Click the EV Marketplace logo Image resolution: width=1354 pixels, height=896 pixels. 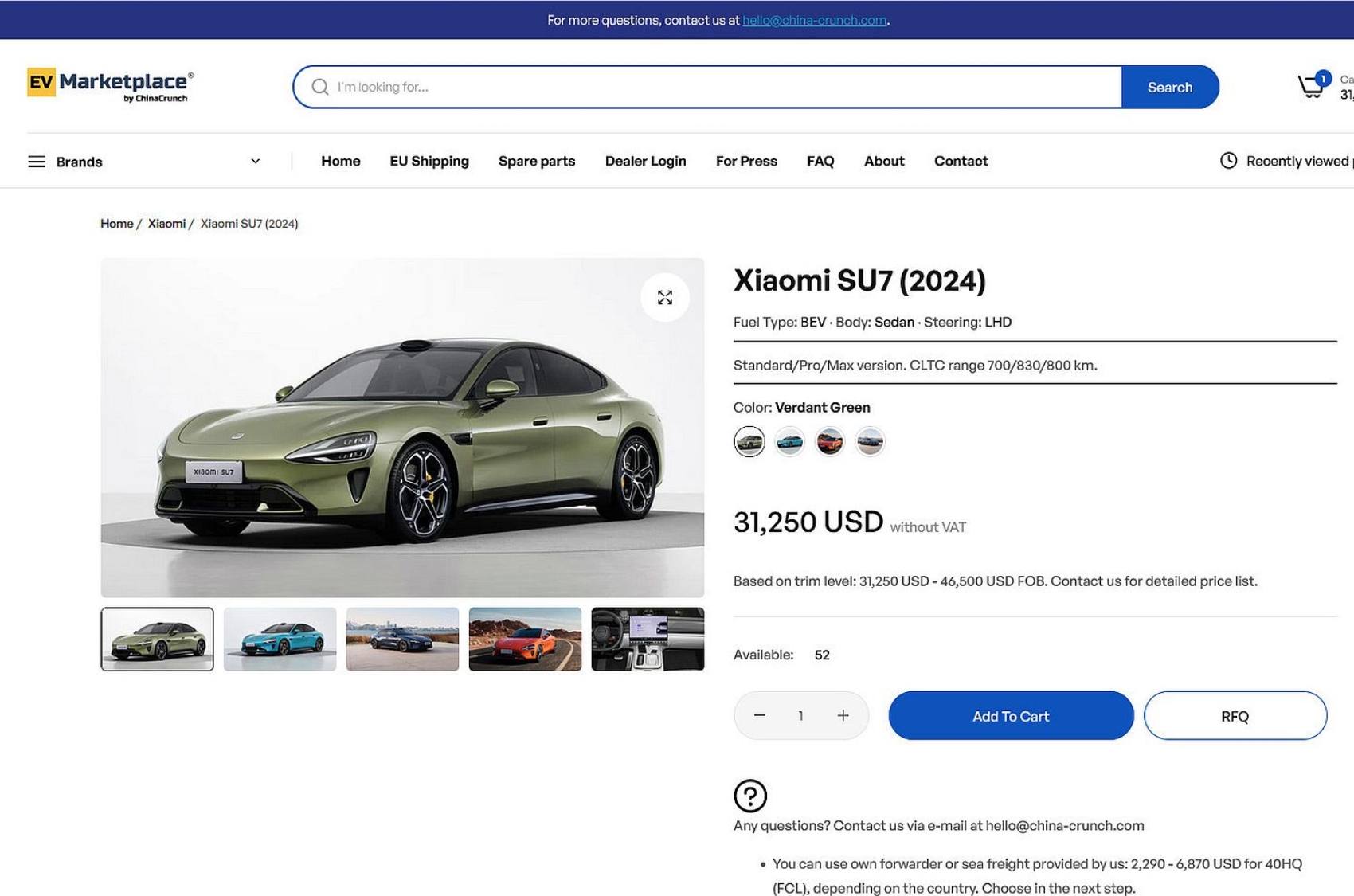click(x=111, y=85)
